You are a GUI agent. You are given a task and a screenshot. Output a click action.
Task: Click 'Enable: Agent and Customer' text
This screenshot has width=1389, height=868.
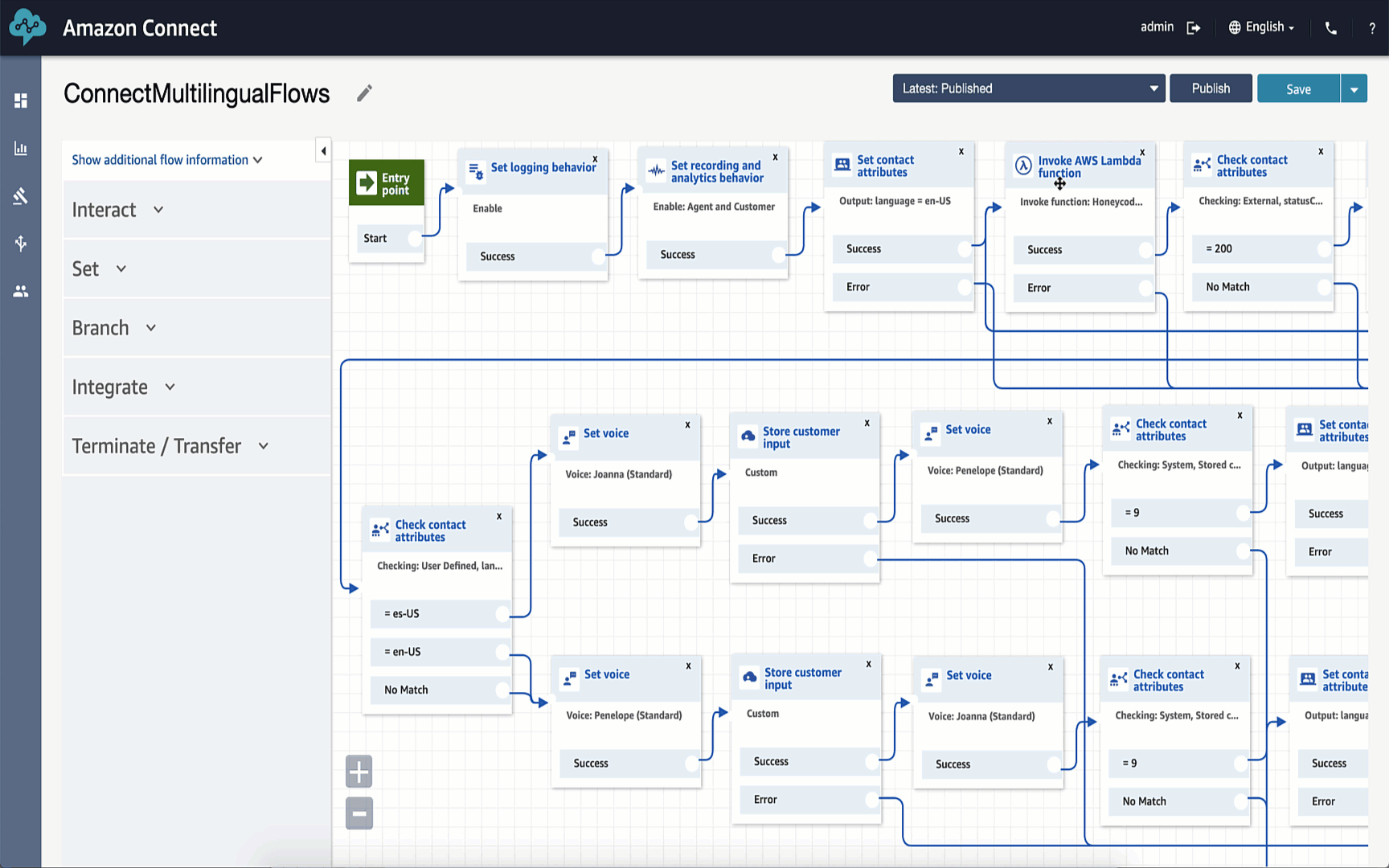714,207
